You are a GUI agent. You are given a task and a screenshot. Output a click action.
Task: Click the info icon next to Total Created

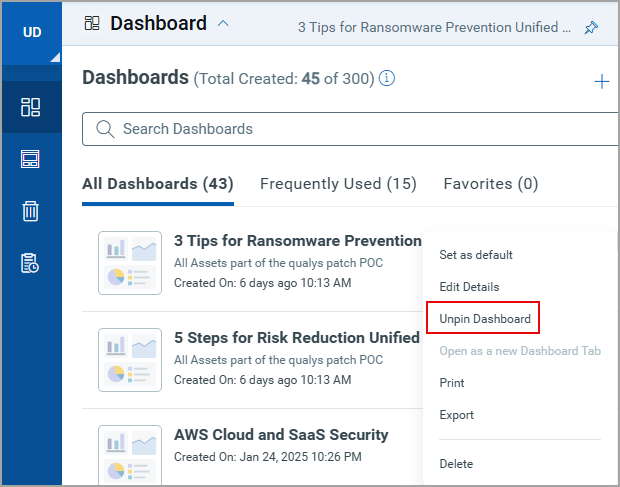tap(387, 78)
